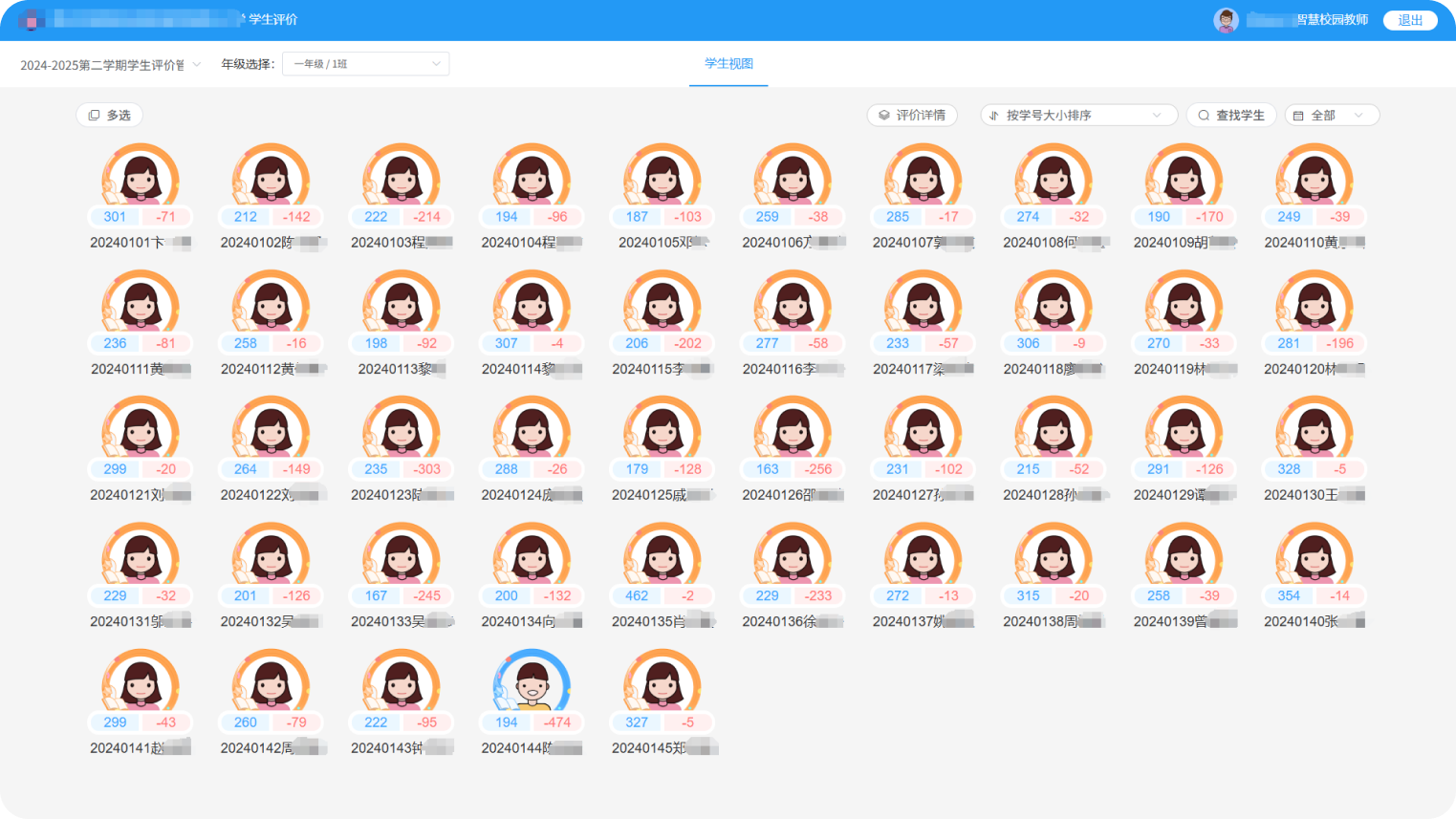This screenshot has width=1456, height=819.
Task: Click negative score -474 of student 20240144
Action: coord(557,722)
